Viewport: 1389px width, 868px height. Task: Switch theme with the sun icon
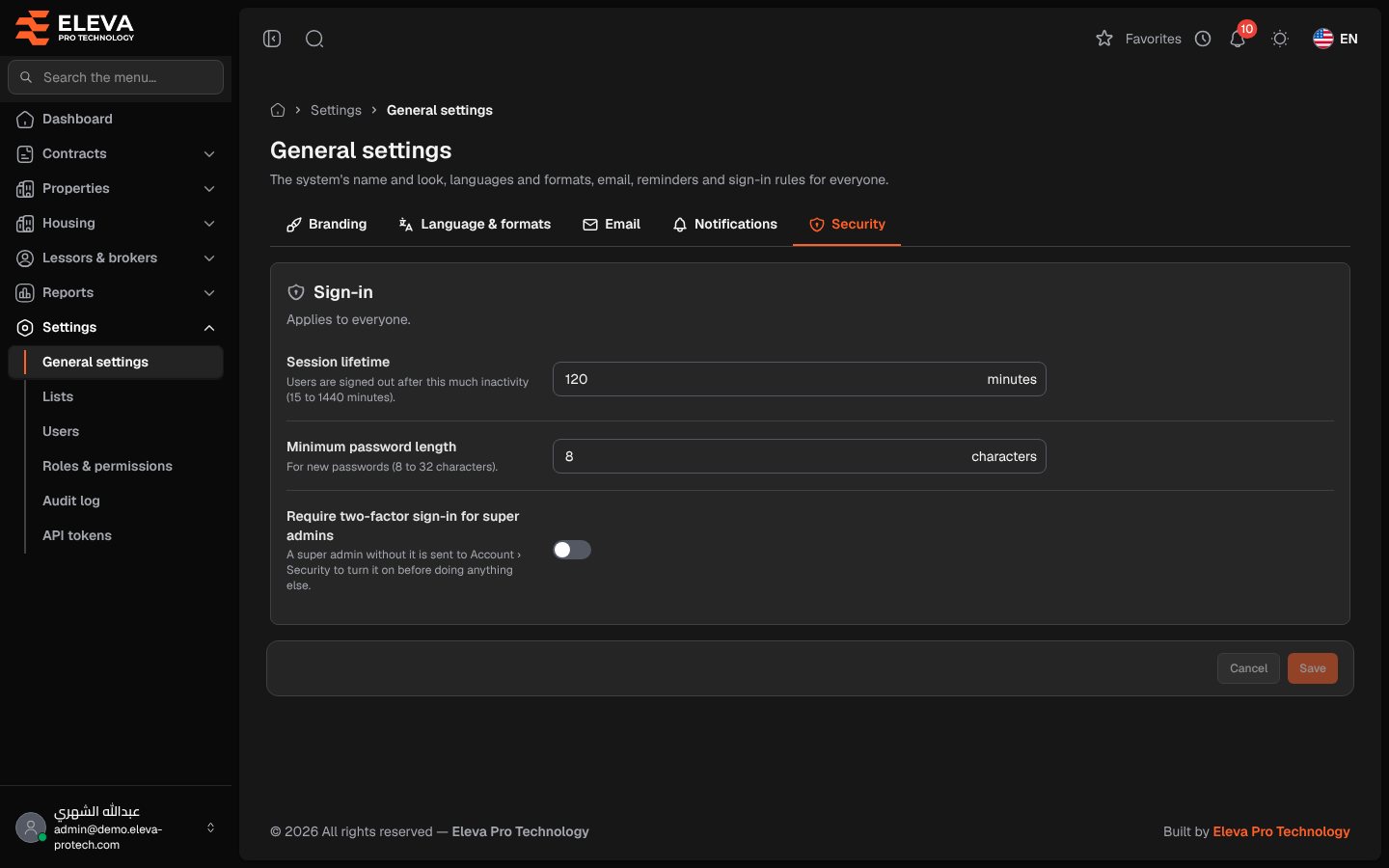coord(1280,39)
